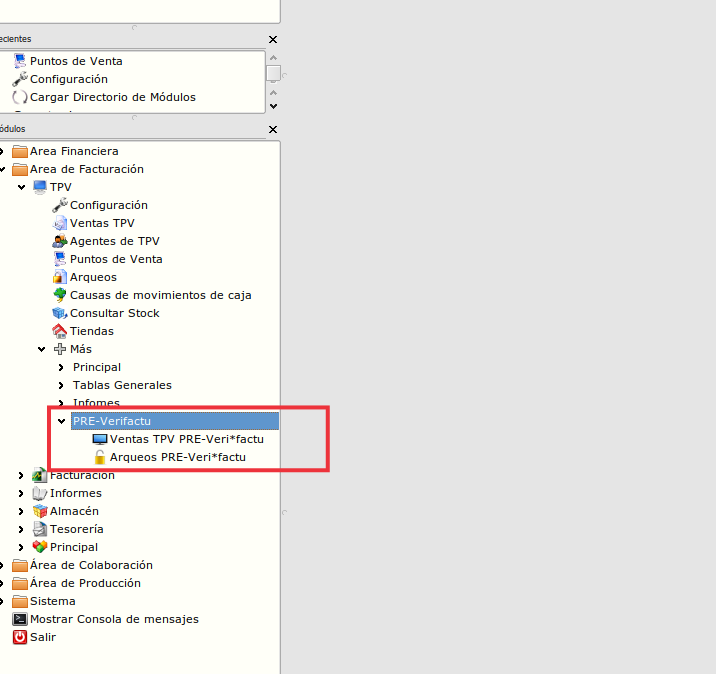Image resolution: width=716 pixels, height=674 pixels.
Task: Expand the Tesorería module node
Action: pos(22,529)
